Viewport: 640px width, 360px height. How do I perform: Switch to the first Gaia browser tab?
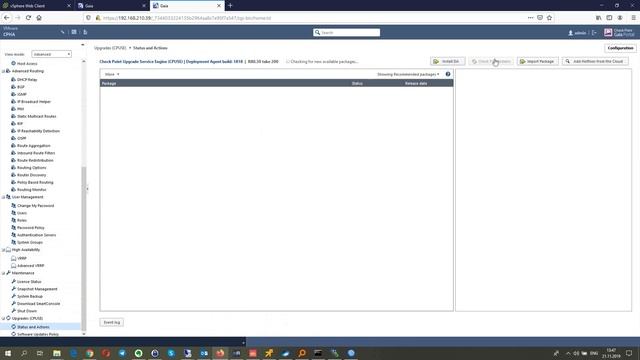pyautogui.click(x=111, y=6)
